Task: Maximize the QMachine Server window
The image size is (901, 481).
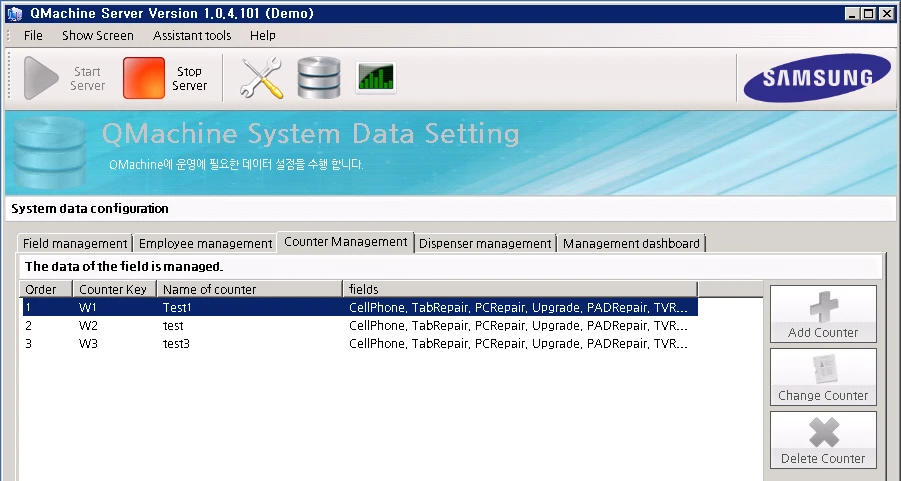Action: [x=869, y=14]
